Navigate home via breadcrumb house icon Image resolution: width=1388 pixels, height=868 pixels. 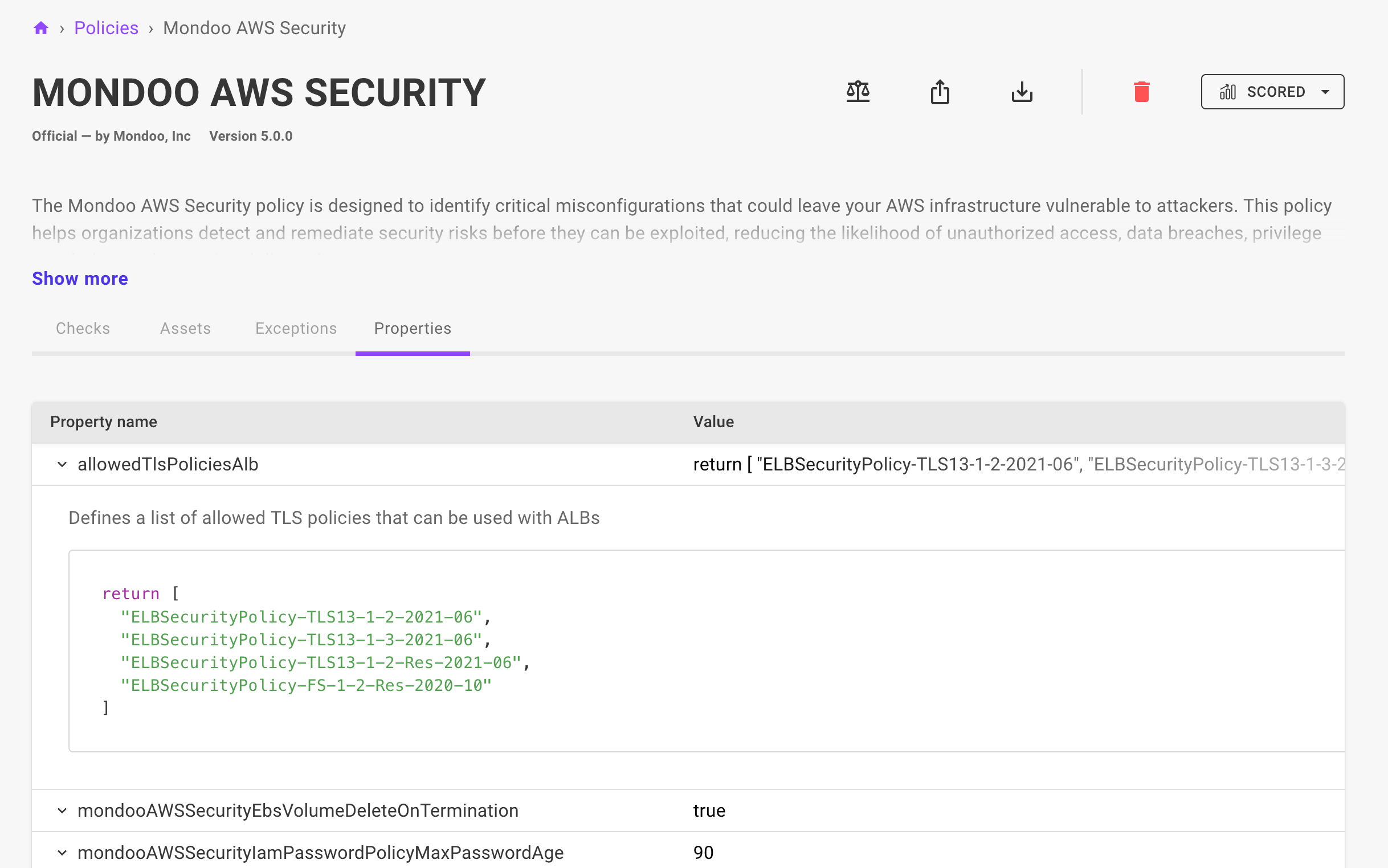[41, 27]
